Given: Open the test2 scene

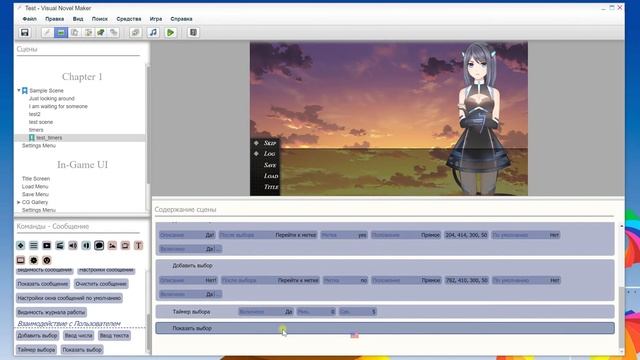Looking at the screenshot, I should 34,114.
